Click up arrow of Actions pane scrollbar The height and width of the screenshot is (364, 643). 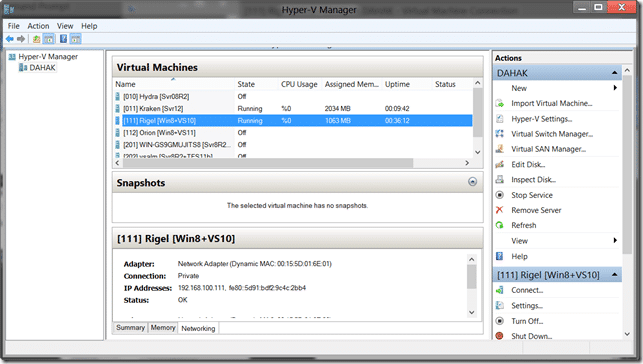click(627, 71)
